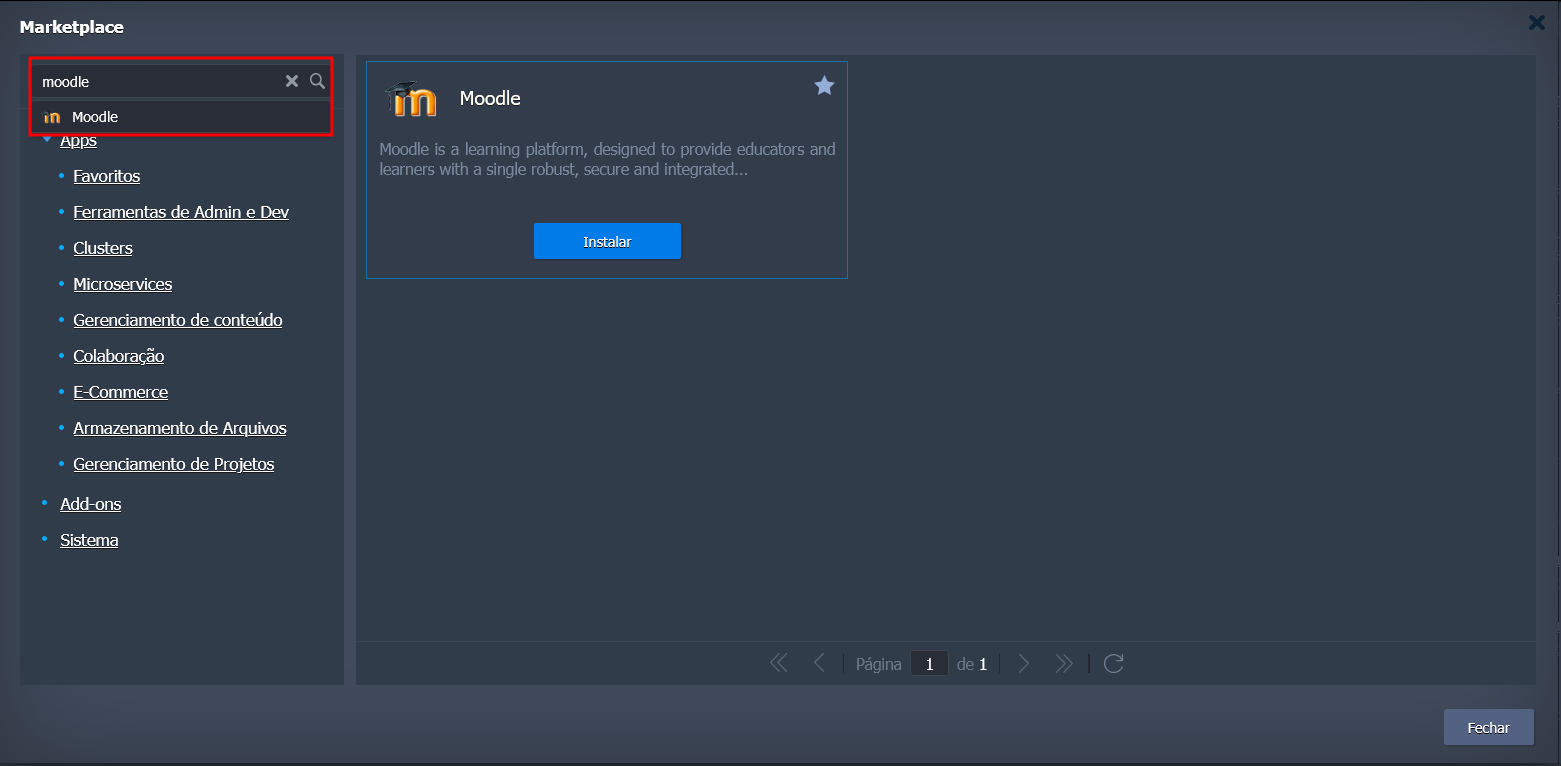Browse the E-Commerce category
This screenshot has width=1561, height=766.
pyautogui.click(x=121, y=392)
